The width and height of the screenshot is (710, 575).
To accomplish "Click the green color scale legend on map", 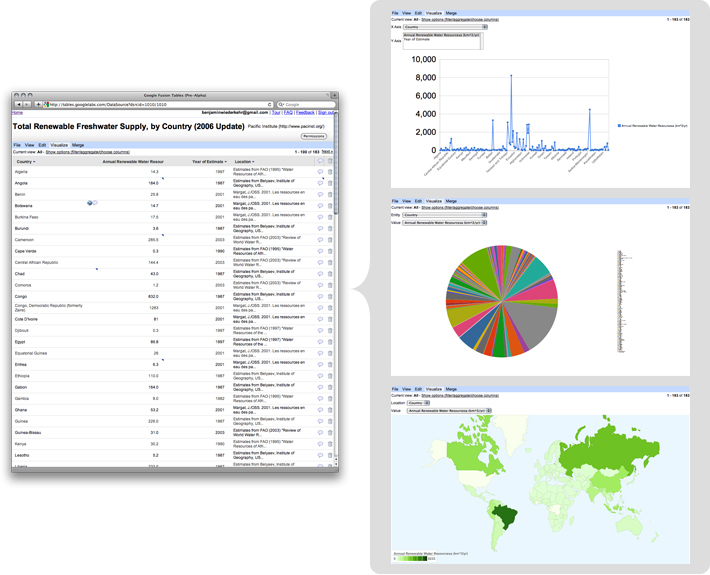I will point(414,559).
